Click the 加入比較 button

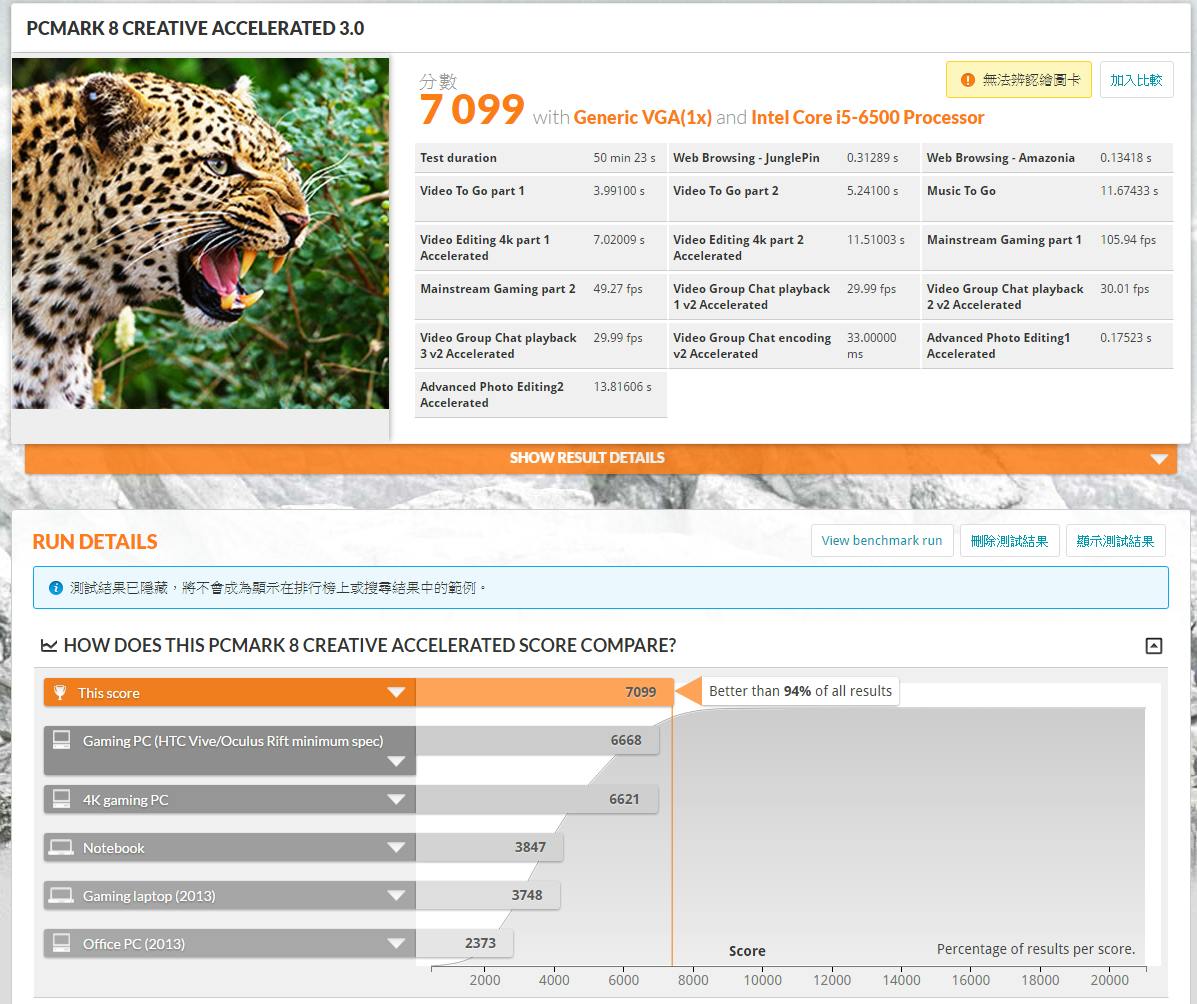1136,79
